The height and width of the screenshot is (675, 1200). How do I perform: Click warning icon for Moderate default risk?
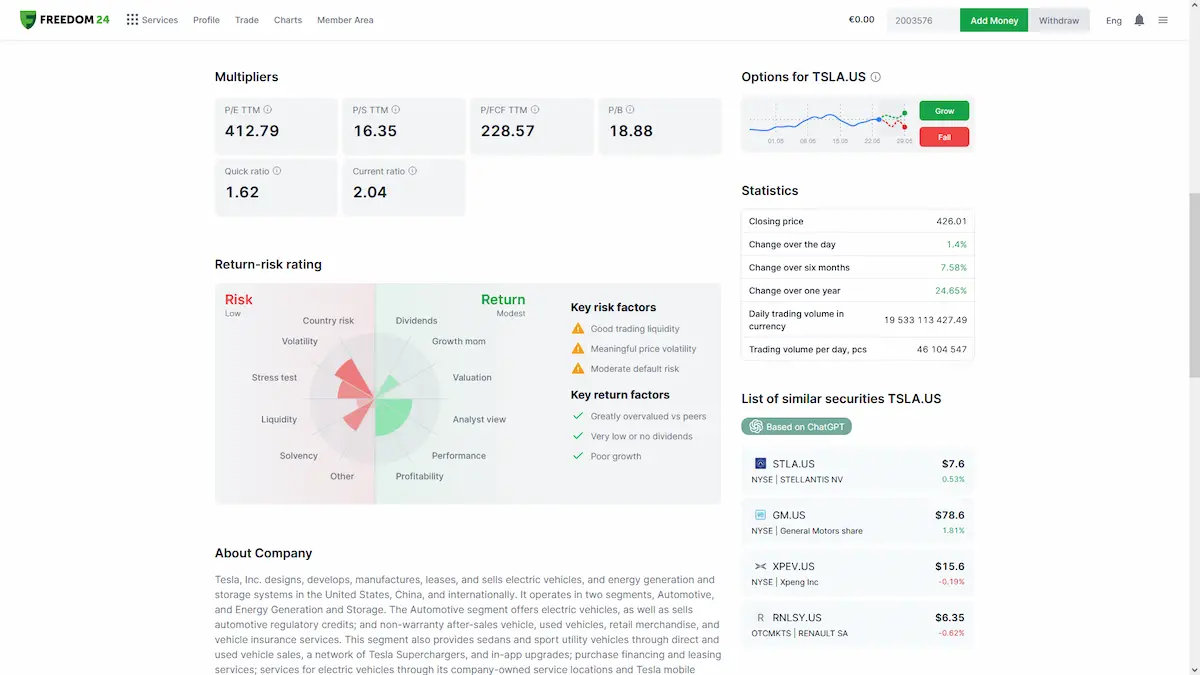(578, 368)
